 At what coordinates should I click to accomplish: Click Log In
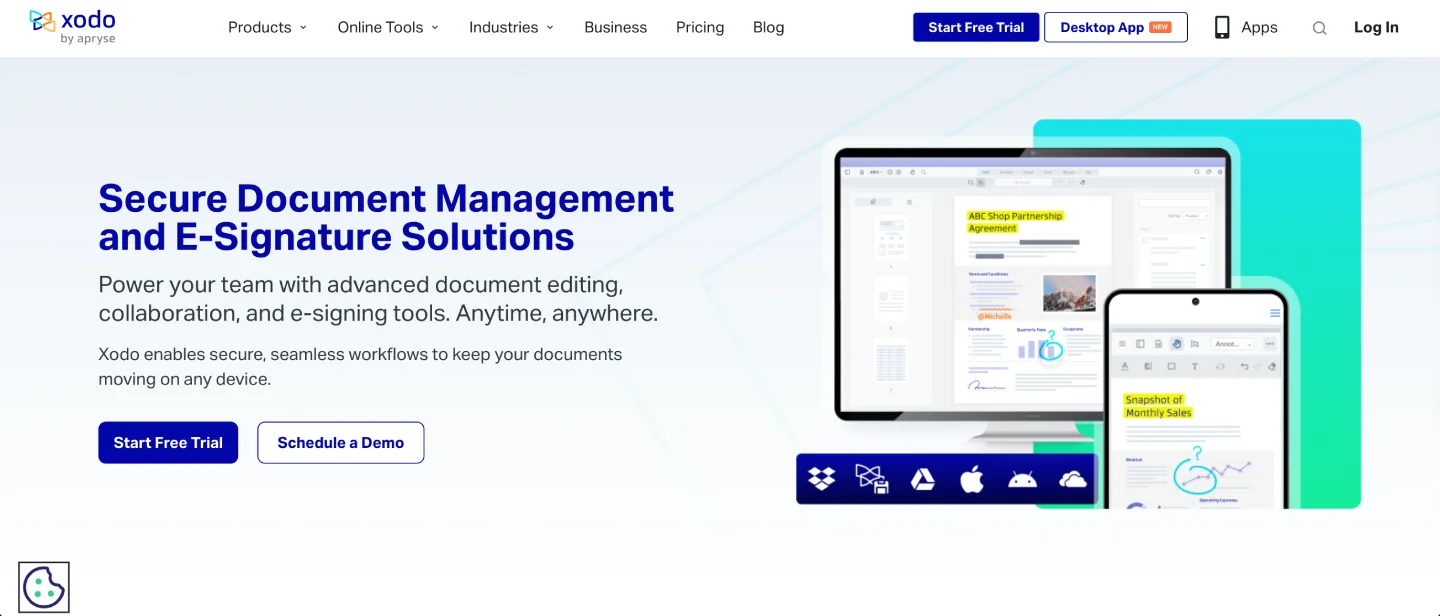pos(1376,27)
